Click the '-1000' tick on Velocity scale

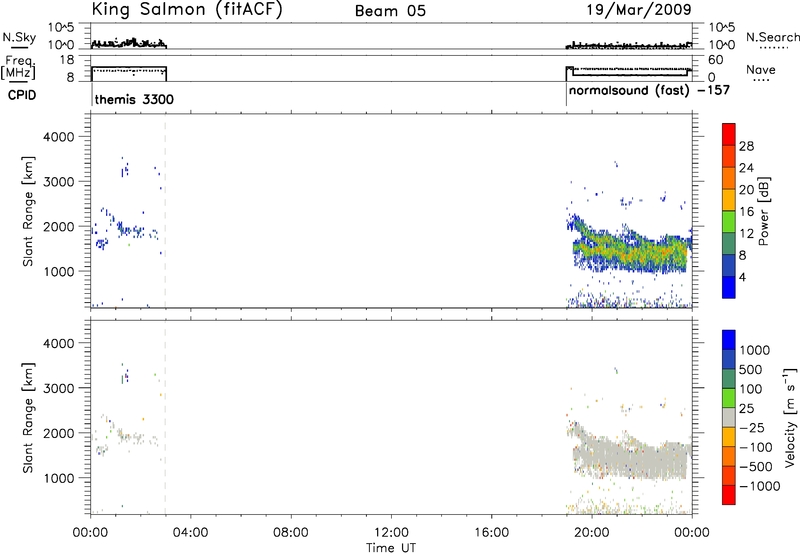click(759, 486)
